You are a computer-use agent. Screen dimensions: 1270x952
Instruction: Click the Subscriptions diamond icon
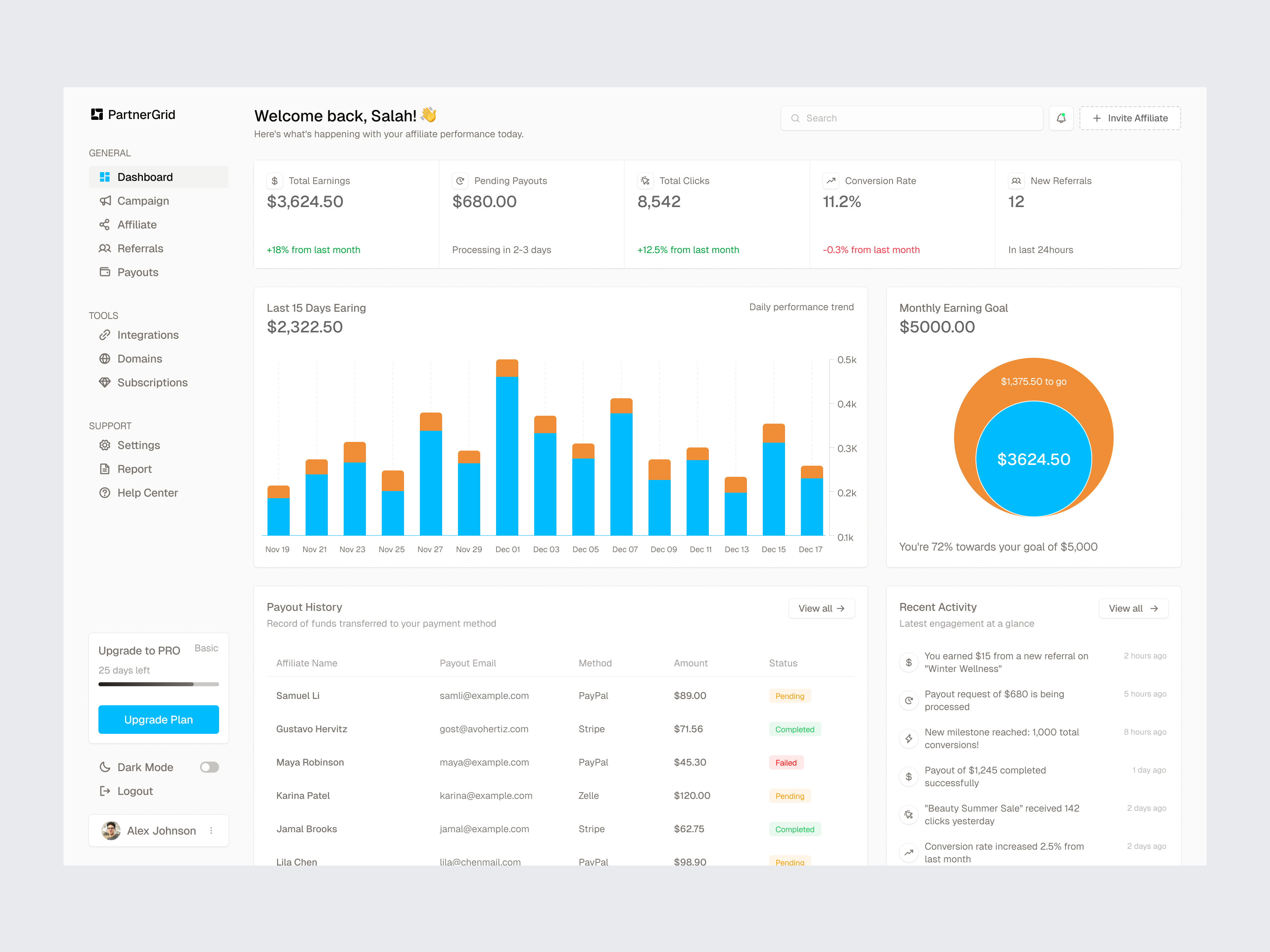tap(105, 382)
